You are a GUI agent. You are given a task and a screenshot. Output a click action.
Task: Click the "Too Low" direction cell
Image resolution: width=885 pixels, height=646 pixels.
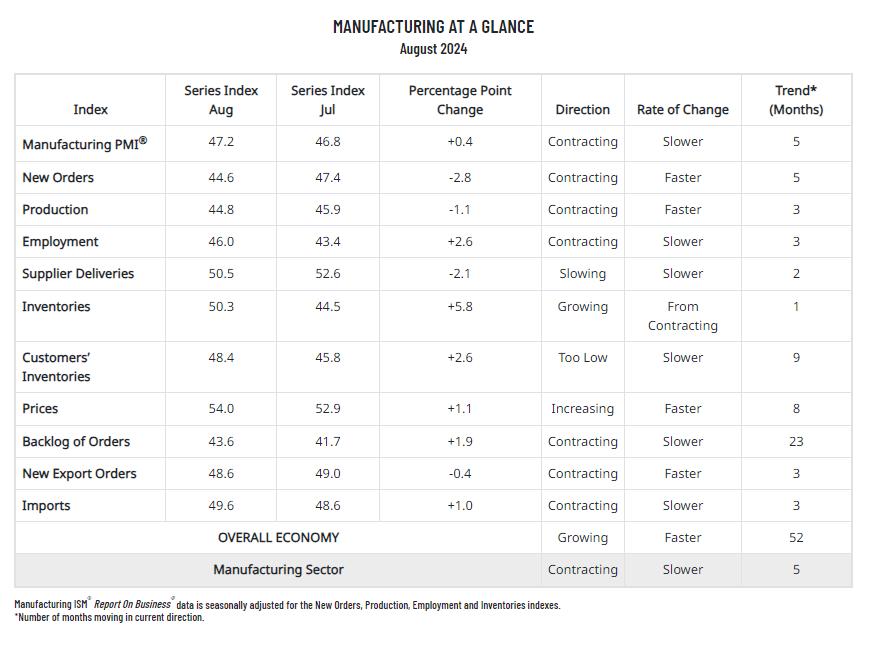(582, 358)
